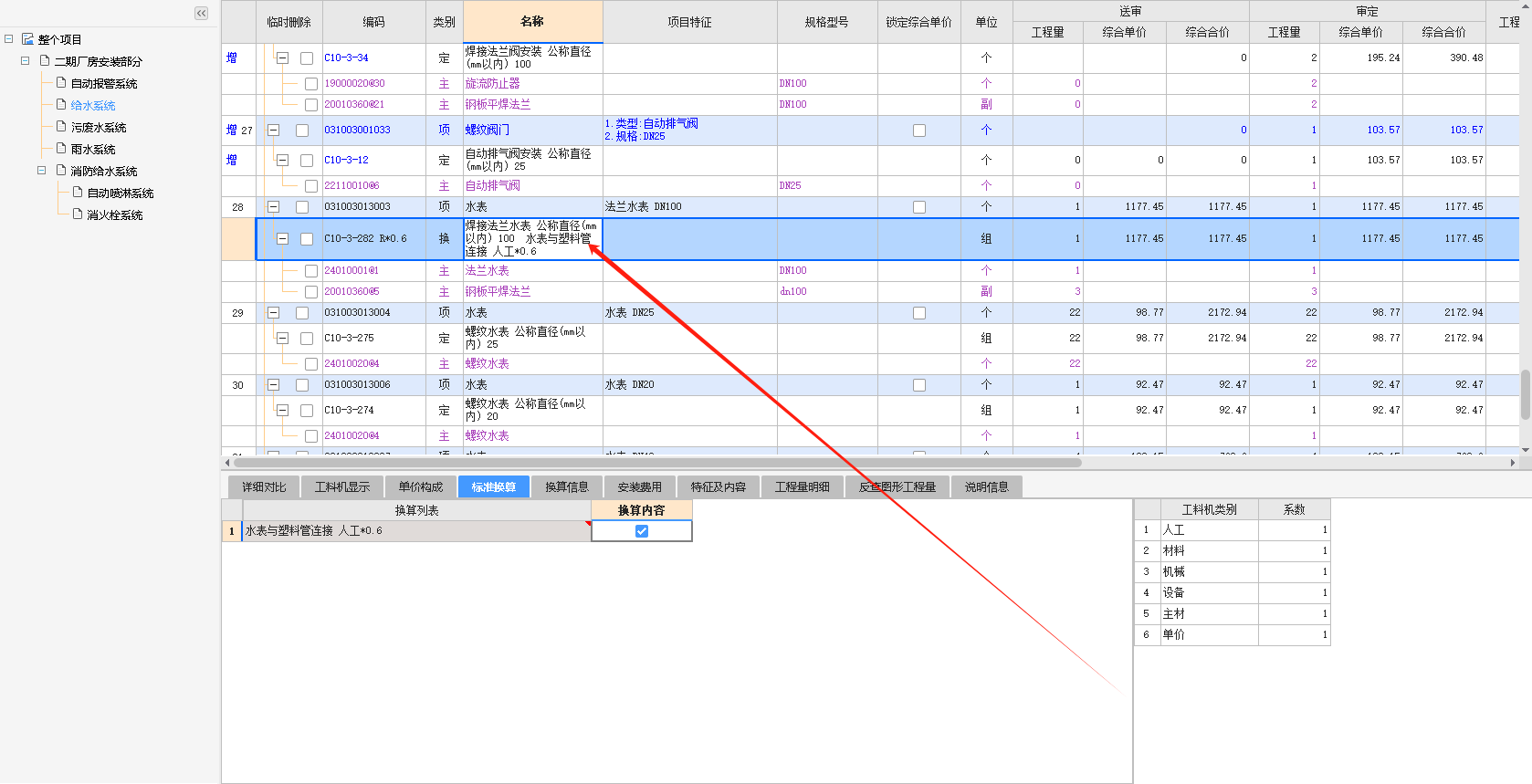Collapse row C10-3-34 sub-items
Viewport: 1532px width, 784px height.
pos(282,57)
